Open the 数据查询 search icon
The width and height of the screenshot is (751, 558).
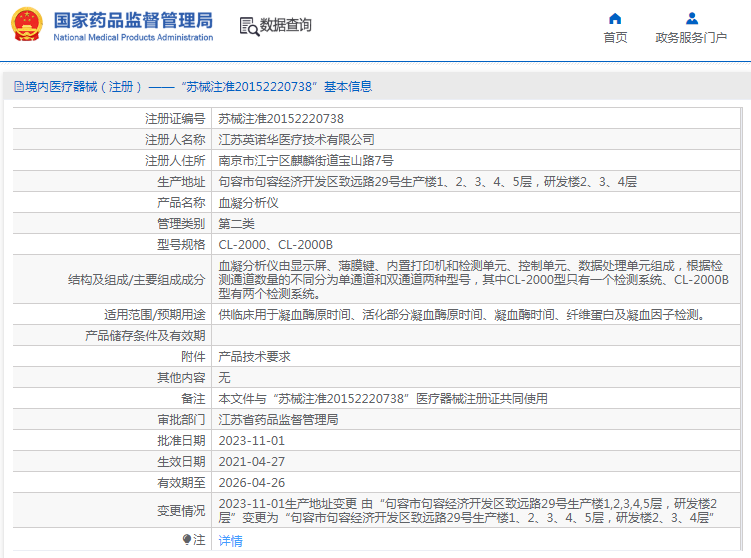249,26
